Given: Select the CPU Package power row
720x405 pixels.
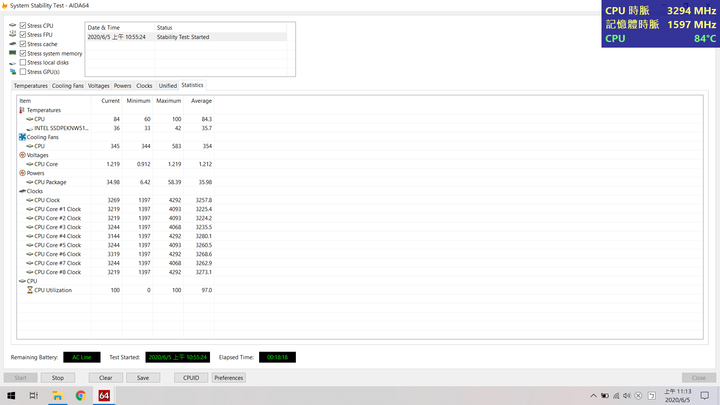Looking at the screenshot, I should point(116,182).
